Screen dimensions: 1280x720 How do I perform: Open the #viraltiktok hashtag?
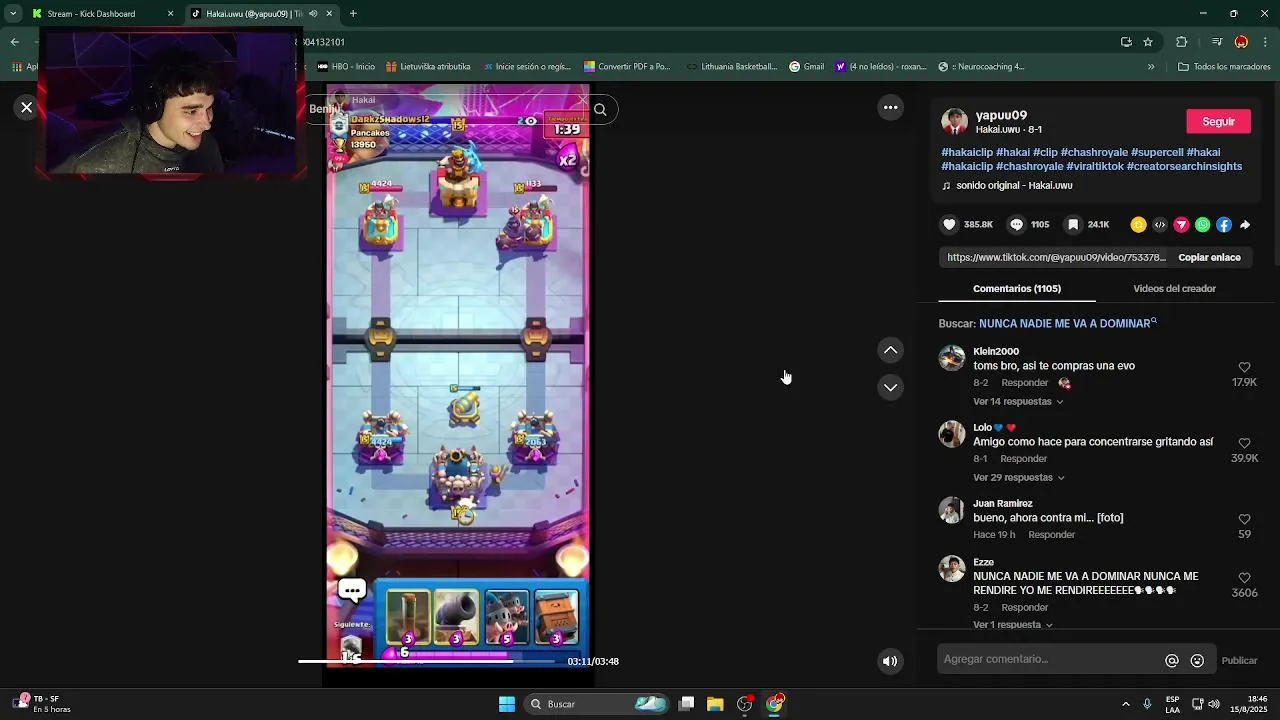[x=1094, y=166]
